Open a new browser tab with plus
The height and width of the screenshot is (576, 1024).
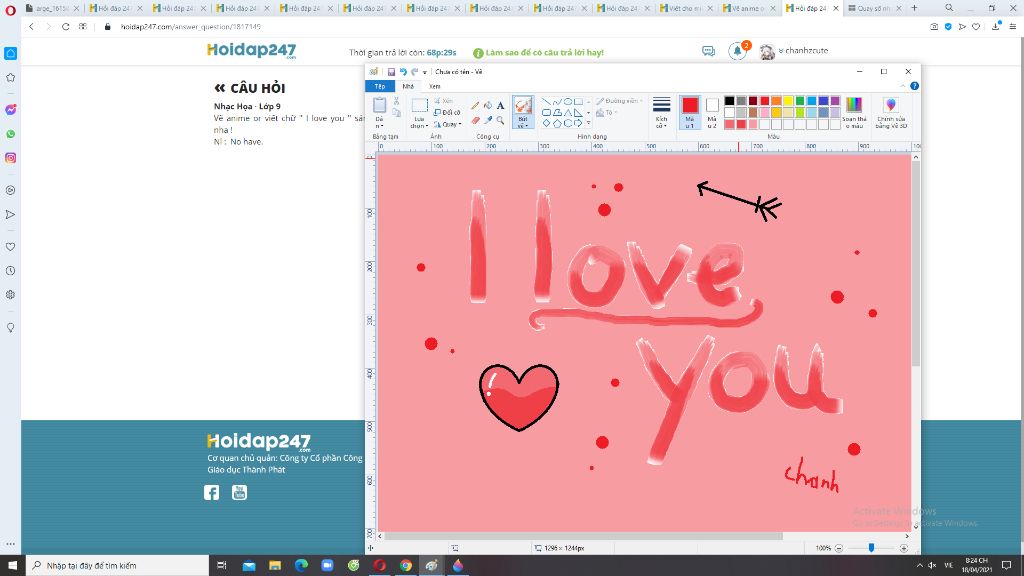click(914, 8)
